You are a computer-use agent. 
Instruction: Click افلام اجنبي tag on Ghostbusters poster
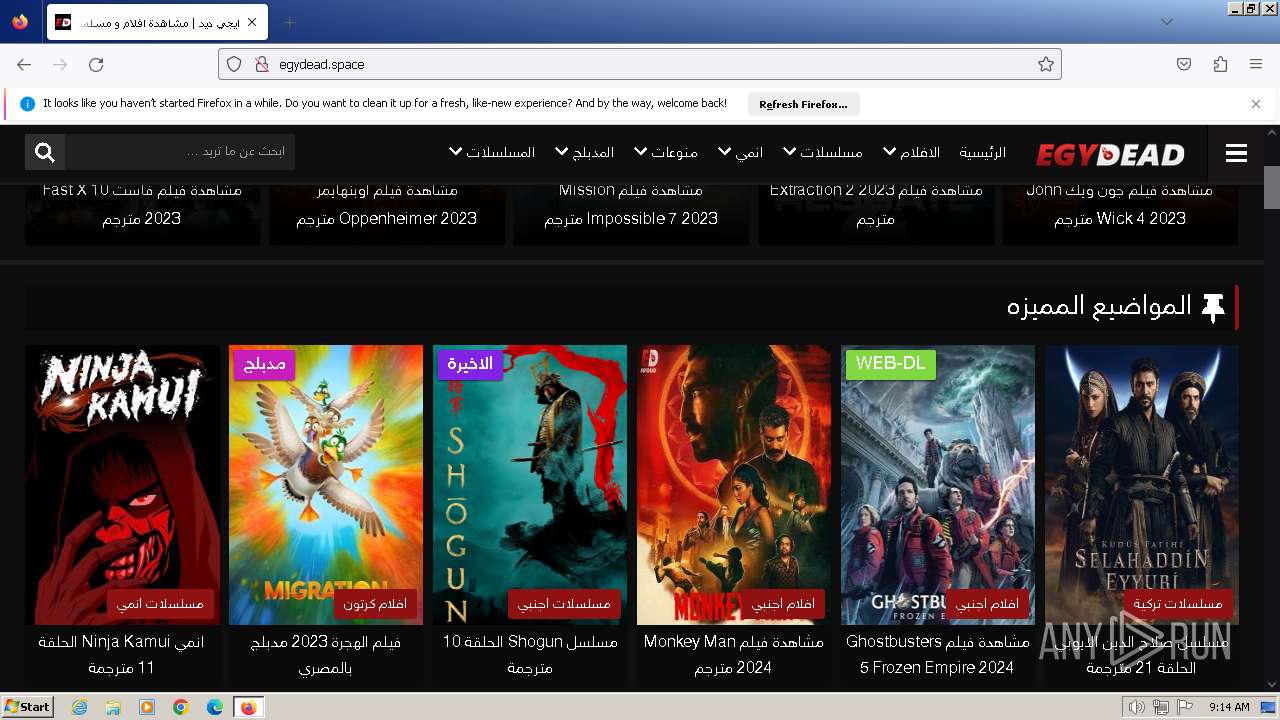[987, 604]
